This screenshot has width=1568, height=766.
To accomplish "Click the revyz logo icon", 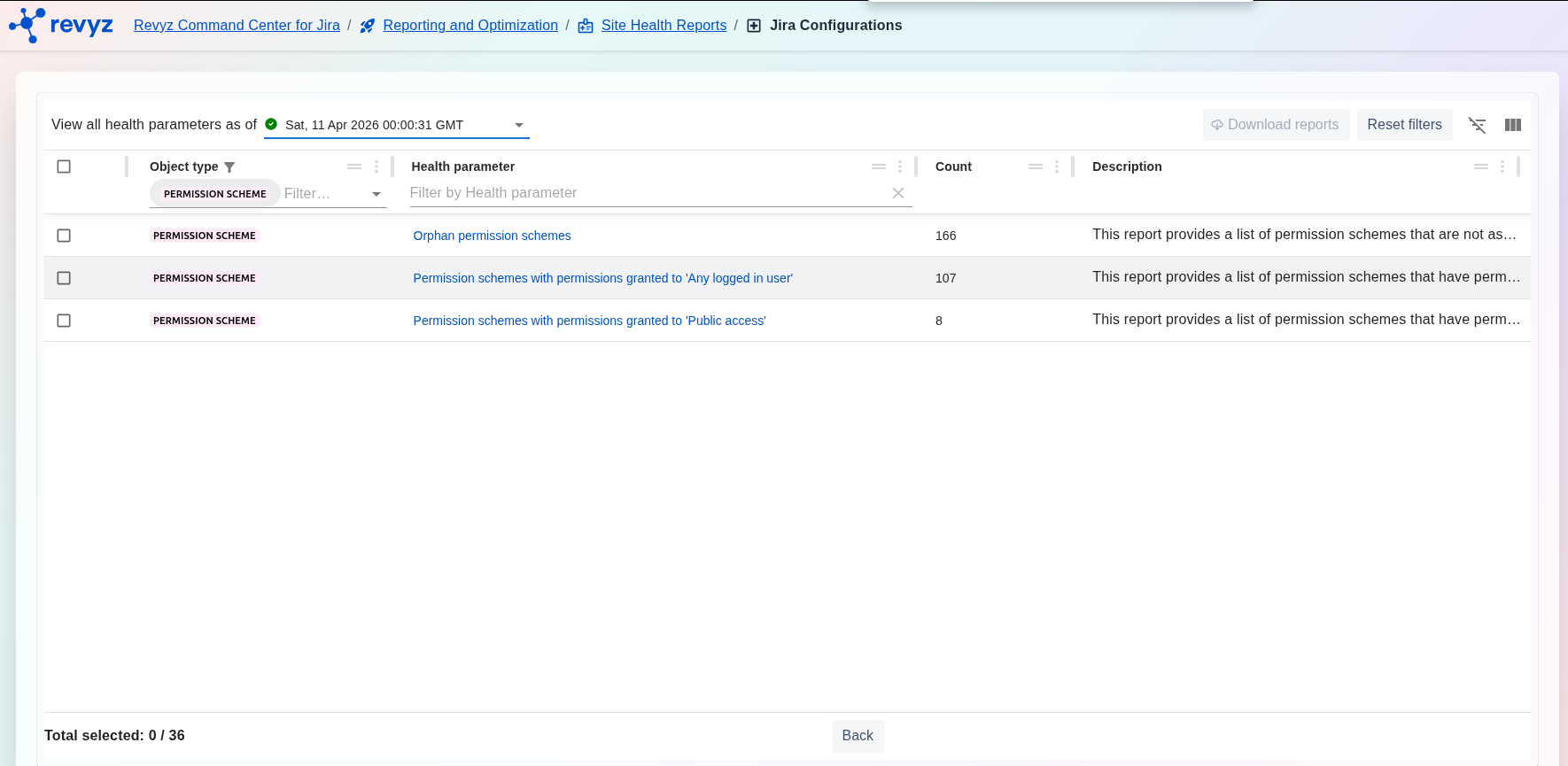I will pyautogui.click(x=27, y=25).
